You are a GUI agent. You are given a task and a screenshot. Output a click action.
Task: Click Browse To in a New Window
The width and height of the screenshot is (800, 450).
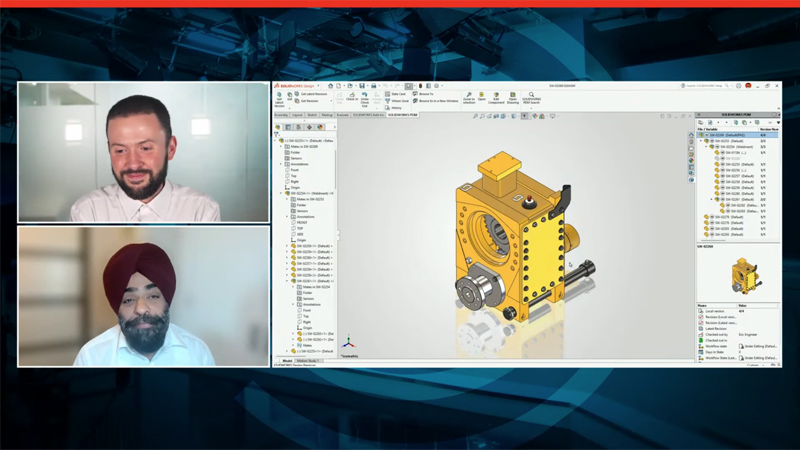point(436,101)
